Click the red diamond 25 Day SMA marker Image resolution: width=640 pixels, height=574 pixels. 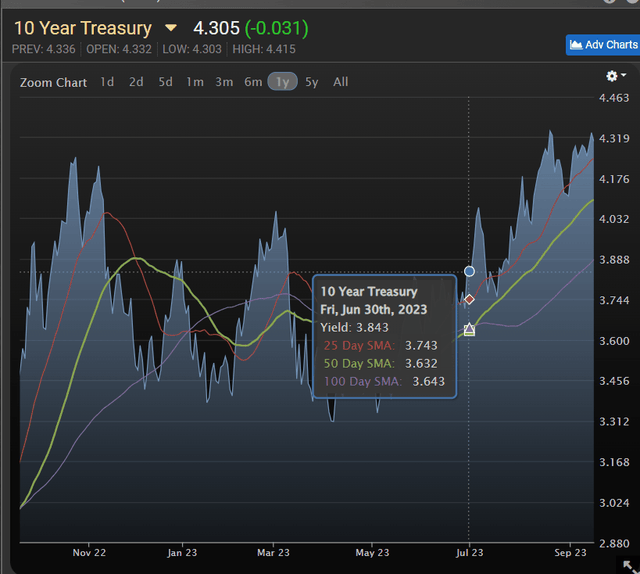[469, 299]
